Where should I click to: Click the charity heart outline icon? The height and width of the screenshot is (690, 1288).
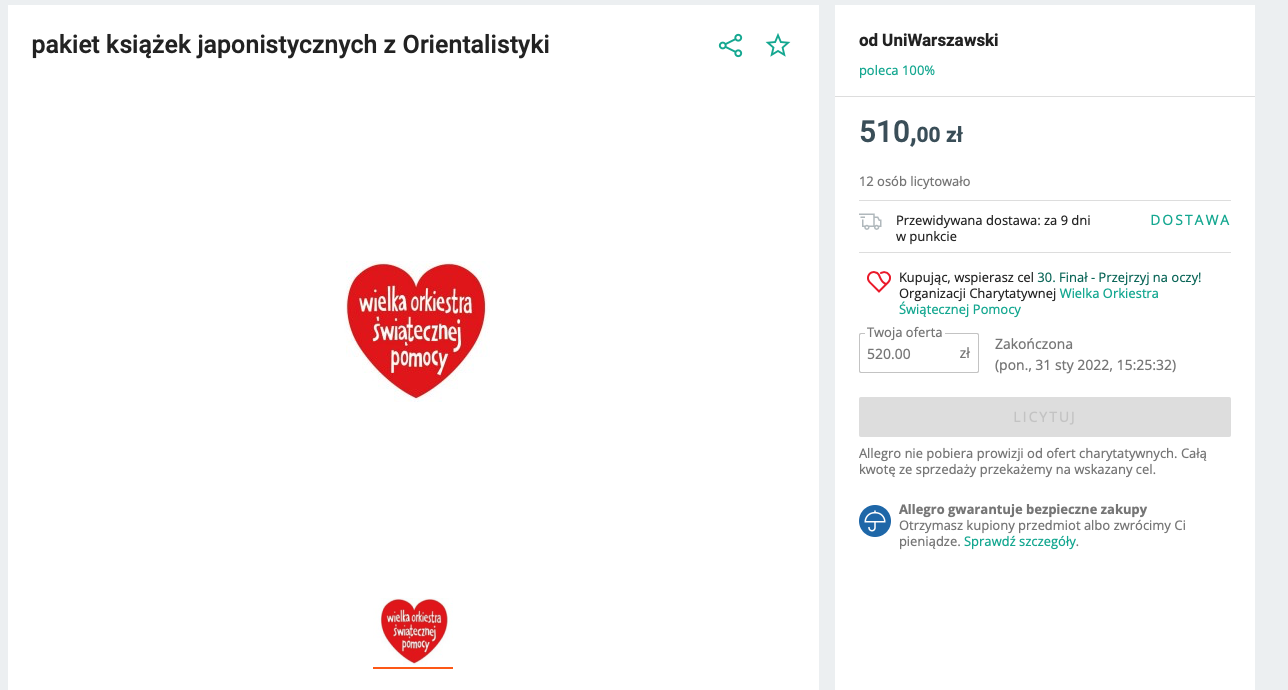878,282
